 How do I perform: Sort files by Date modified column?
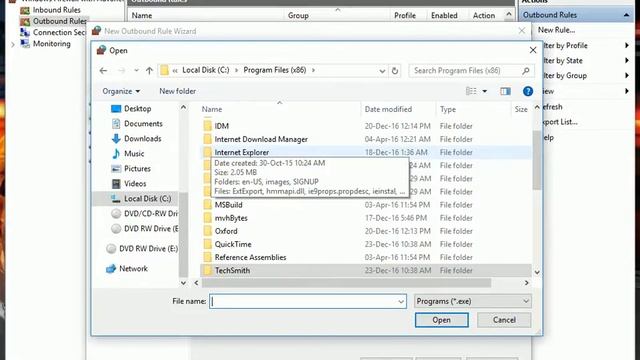388,109
